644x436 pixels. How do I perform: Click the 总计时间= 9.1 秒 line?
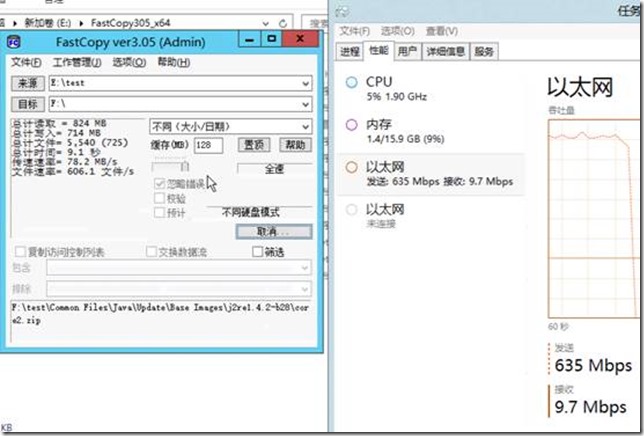pos(56,152)
